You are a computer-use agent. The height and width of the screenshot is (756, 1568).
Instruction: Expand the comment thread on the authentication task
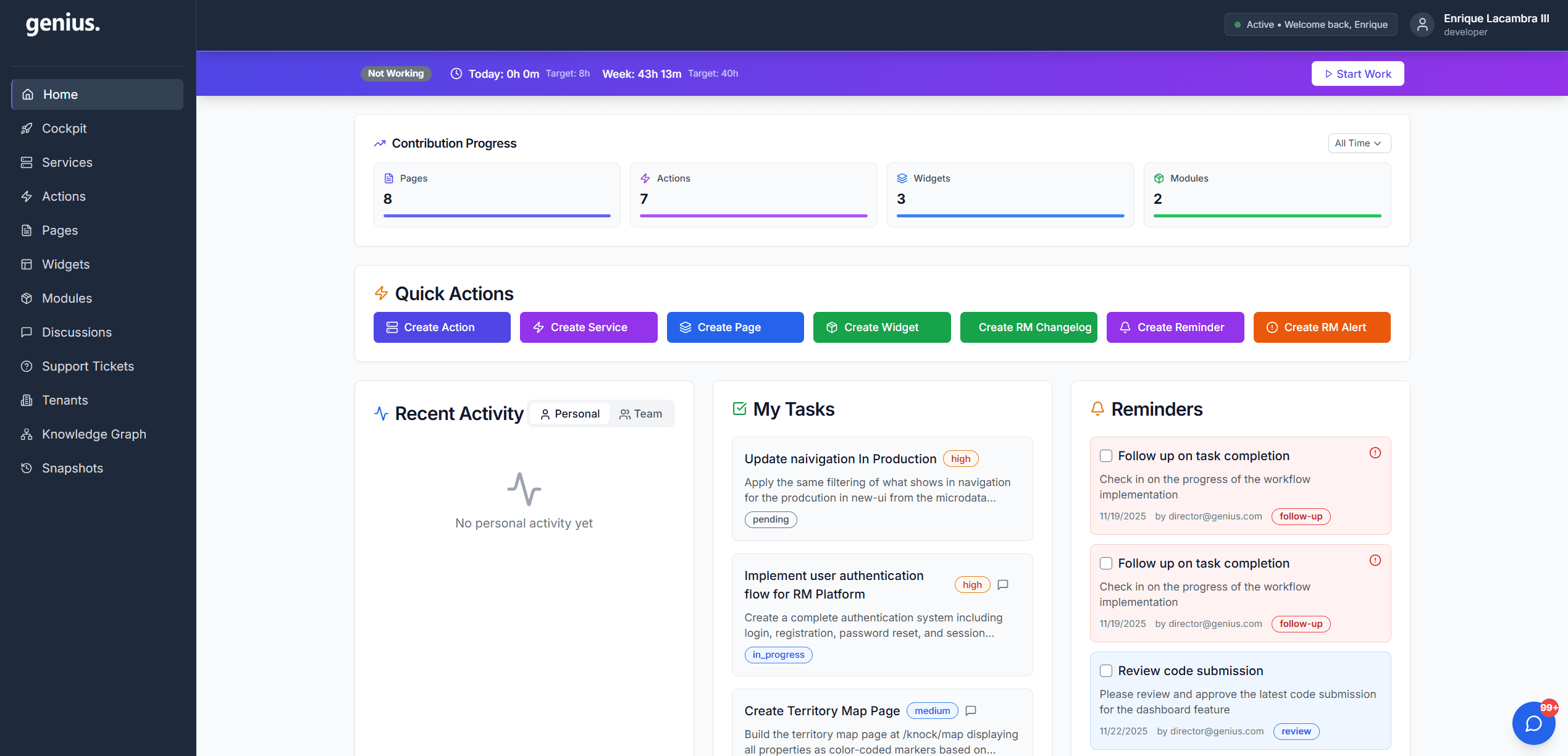pyautogui.click(x=1002, y=584)
